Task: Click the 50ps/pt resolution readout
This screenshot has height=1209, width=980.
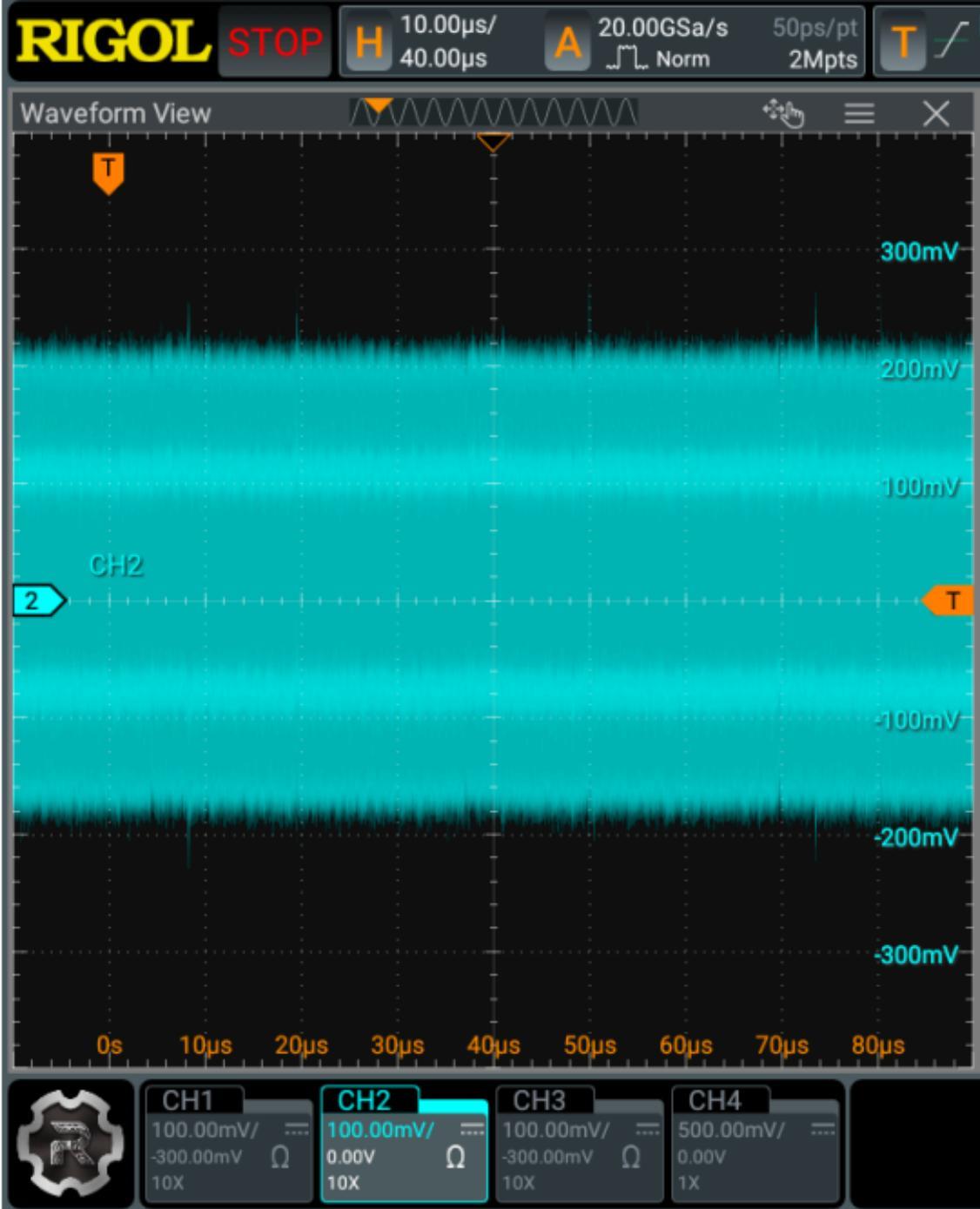Action: coord(816,28)
